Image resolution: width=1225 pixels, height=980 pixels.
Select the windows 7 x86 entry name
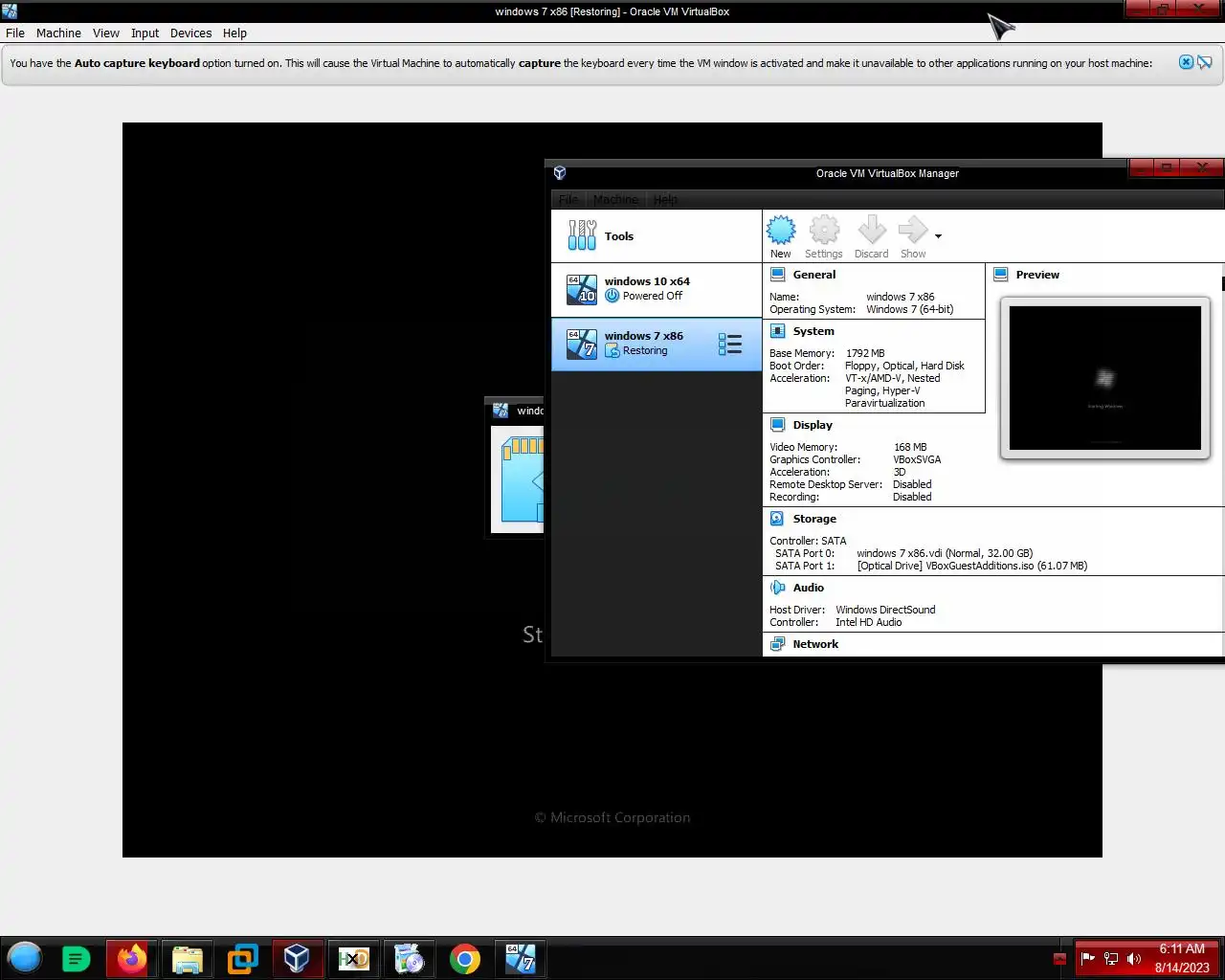click(x=644, y=336)
